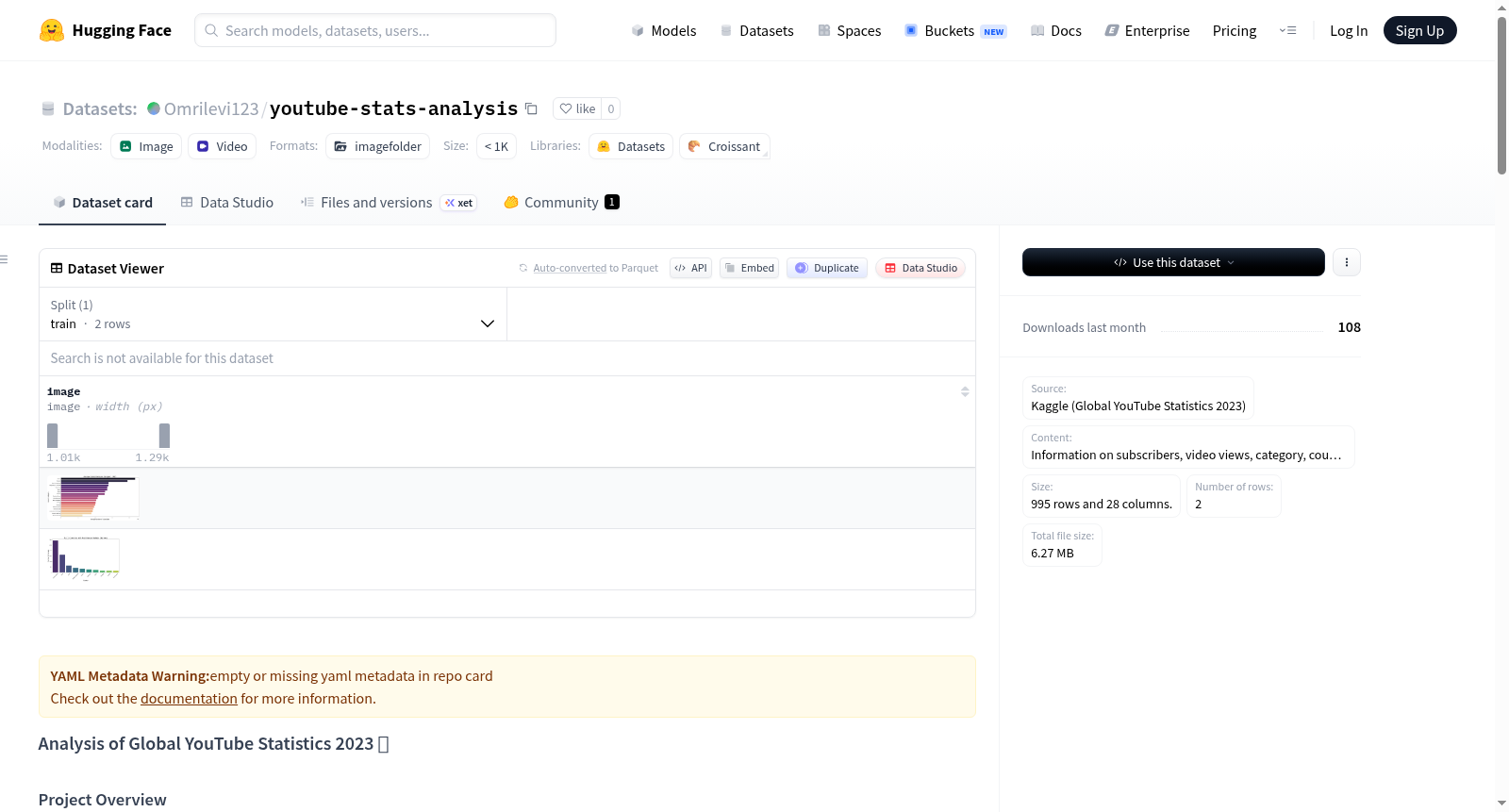
Task: Click the Datasets library tag
Action: click(631, 146)
